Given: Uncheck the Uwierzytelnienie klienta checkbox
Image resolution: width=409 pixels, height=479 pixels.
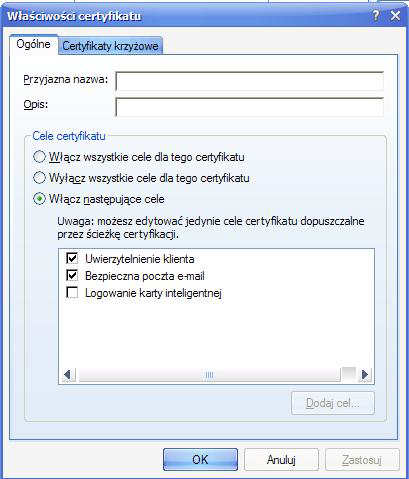Looking at the screenshot, I should point(72,258).
